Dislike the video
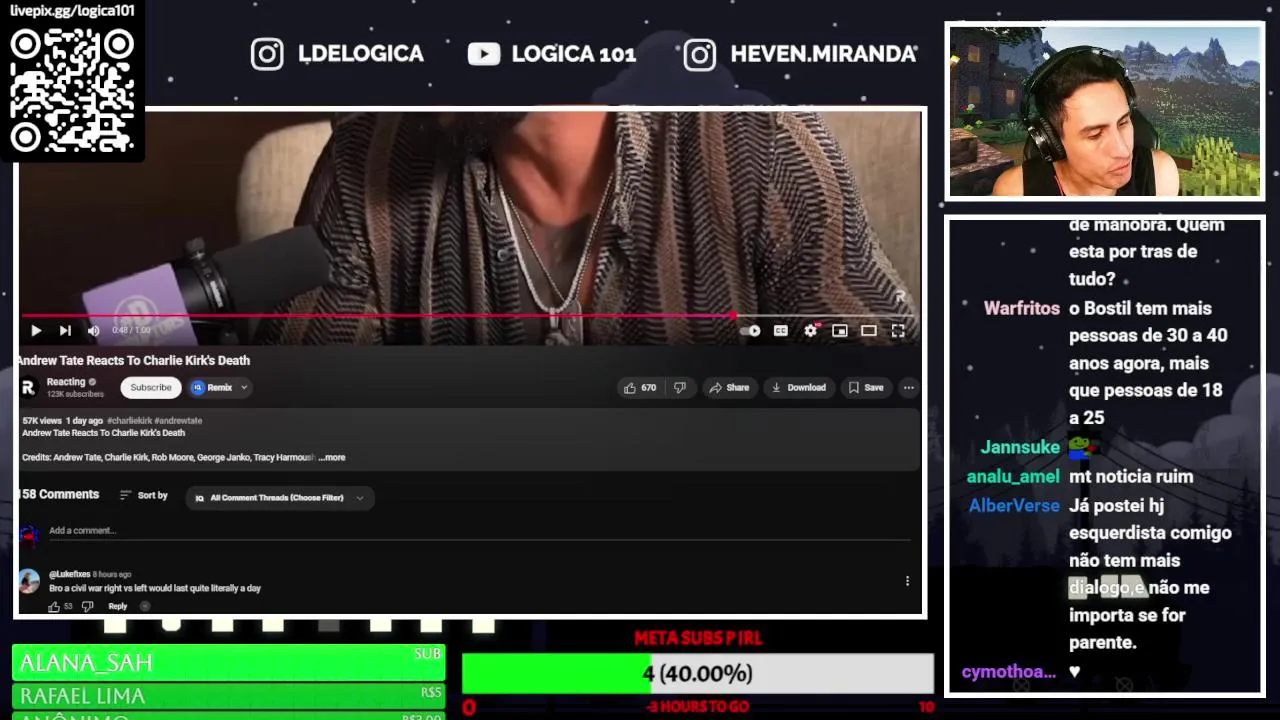 tap(680, 388)
